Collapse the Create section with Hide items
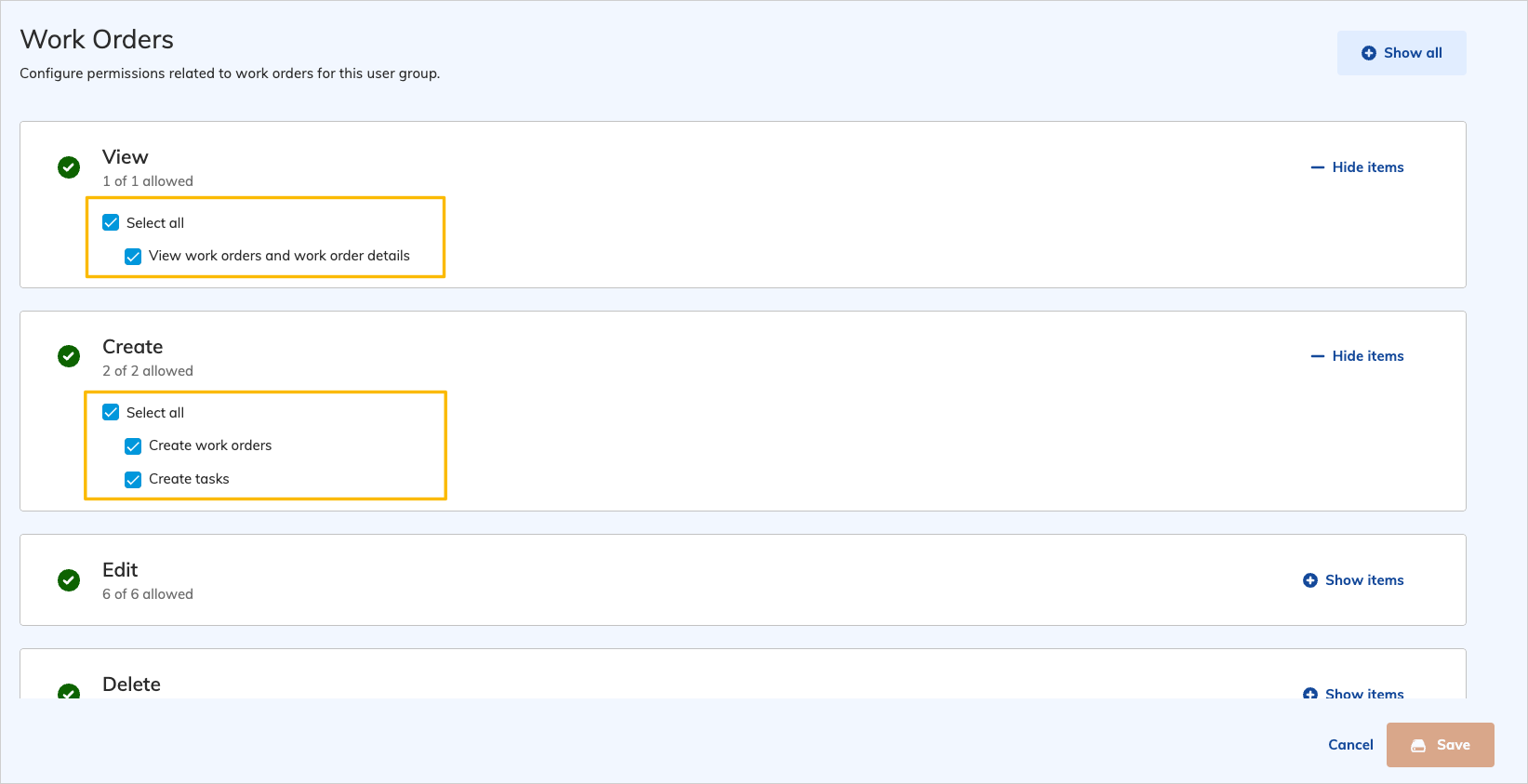This screenshot has width=1528, height=784. 1357,356
